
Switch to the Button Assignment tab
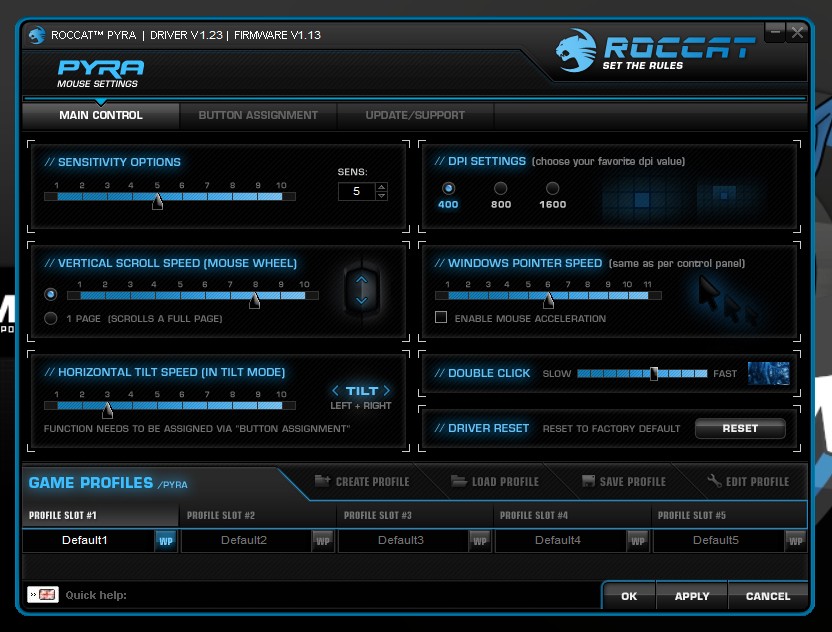point(258,115)
